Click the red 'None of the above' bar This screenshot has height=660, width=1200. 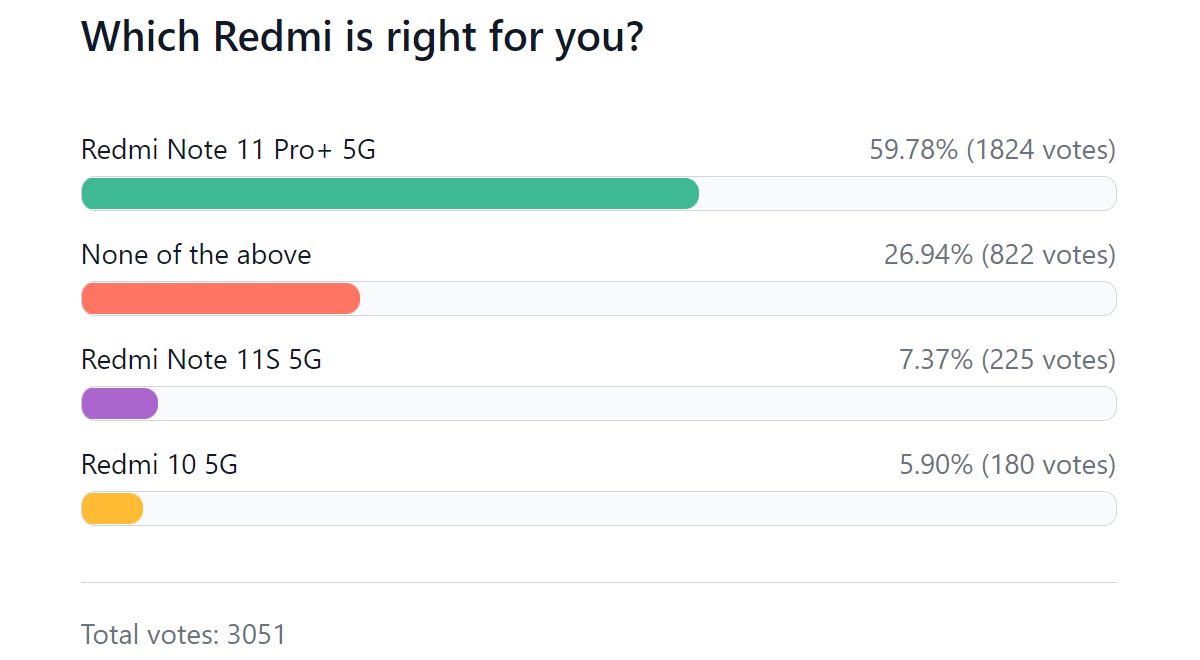coord(220,299)
